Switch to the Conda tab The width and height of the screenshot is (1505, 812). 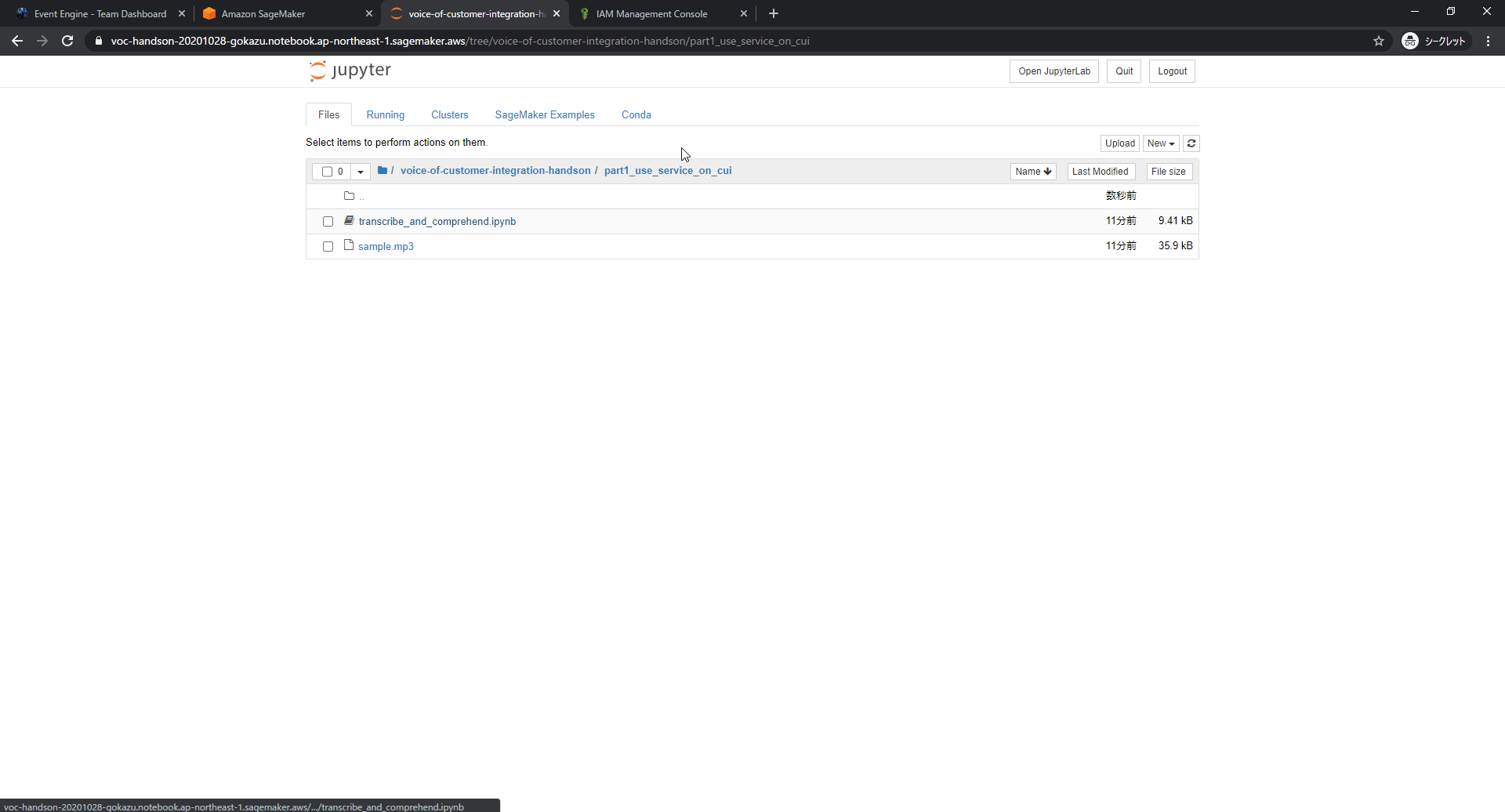636,114
